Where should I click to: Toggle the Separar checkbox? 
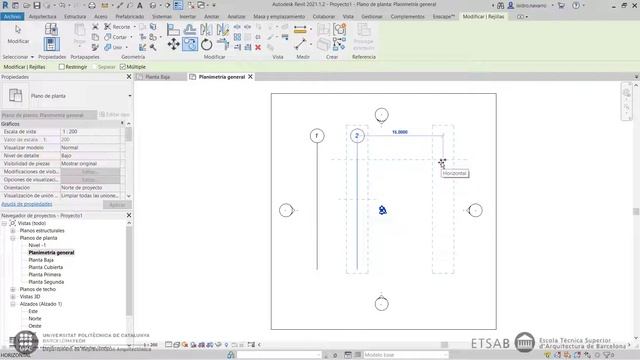tap(95, 67)
